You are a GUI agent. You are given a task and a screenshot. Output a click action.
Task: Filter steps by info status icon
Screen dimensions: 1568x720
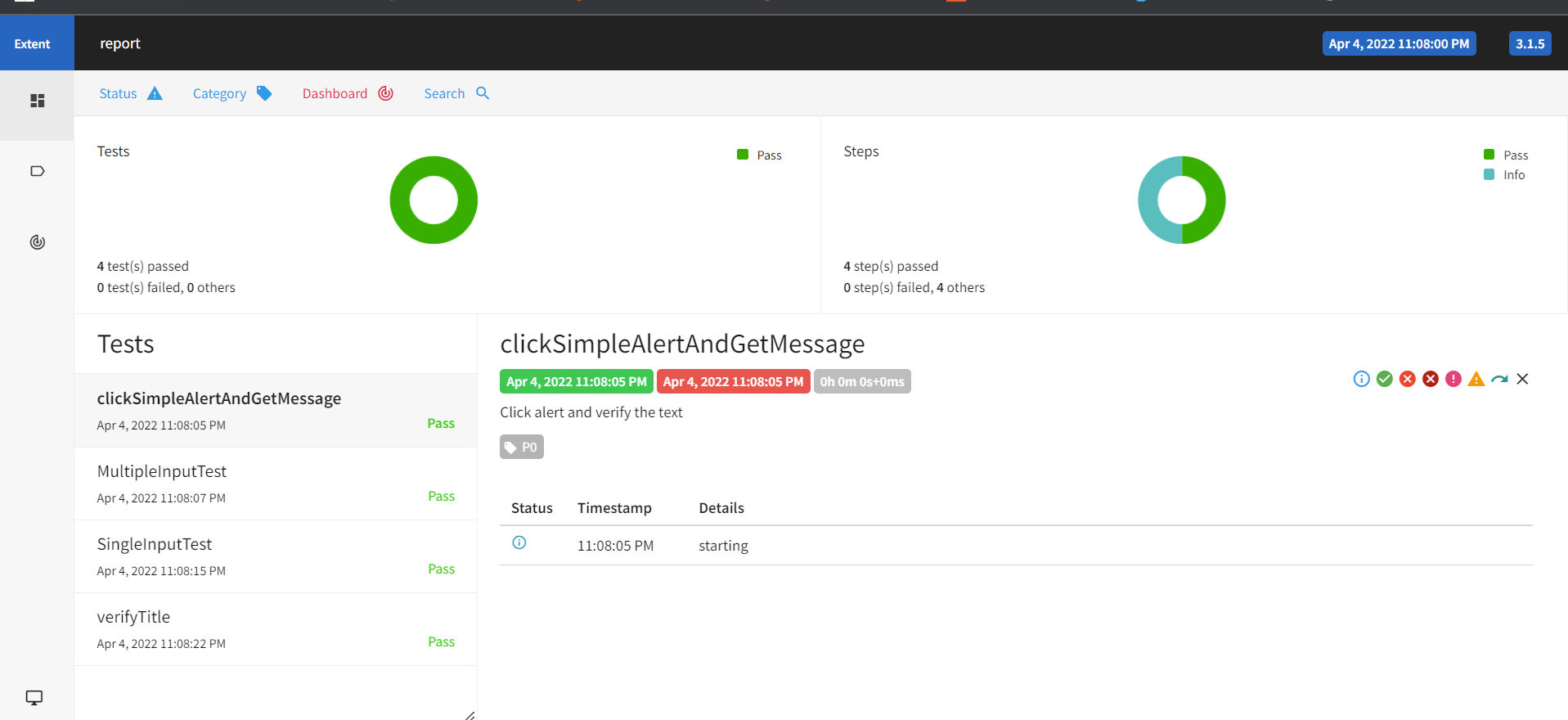tap(1361, 379)
